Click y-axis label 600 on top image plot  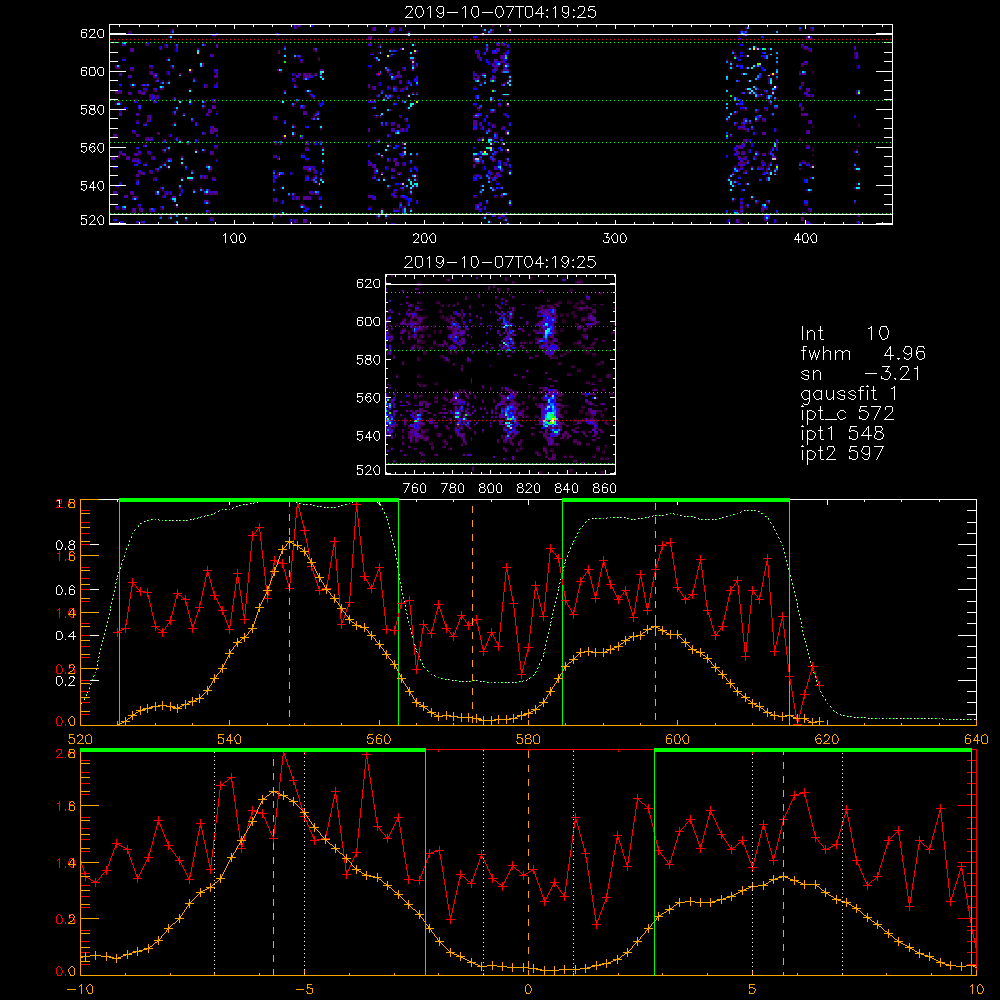[92, 71]
